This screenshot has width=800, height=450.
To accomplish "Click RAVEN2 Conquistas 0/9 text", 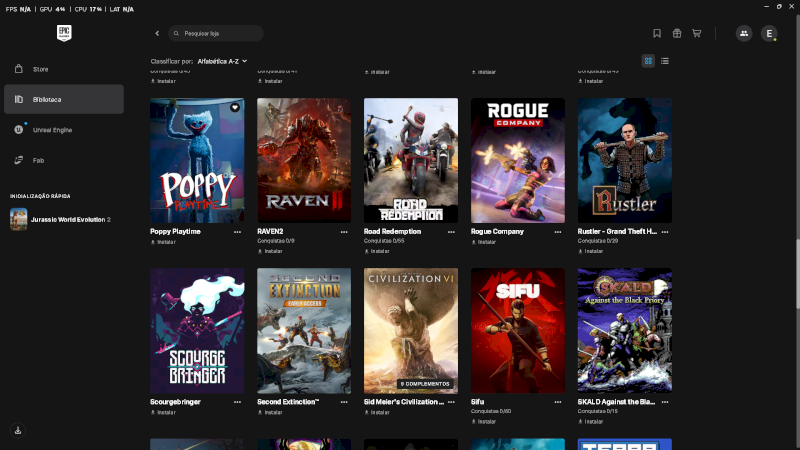I will 276,241.
